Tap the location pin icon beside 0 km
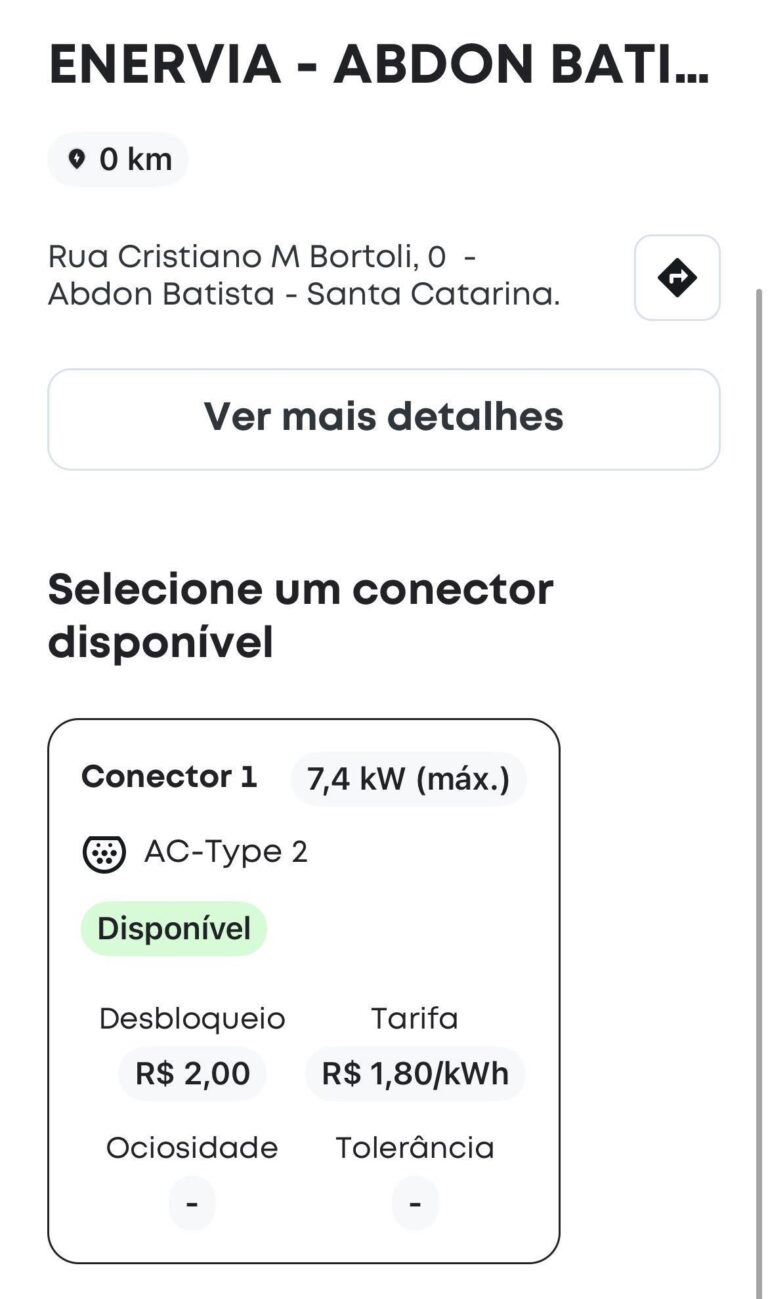Image resolution: width=768 pixels, height=1299 pixels. (x=77, y=160)
